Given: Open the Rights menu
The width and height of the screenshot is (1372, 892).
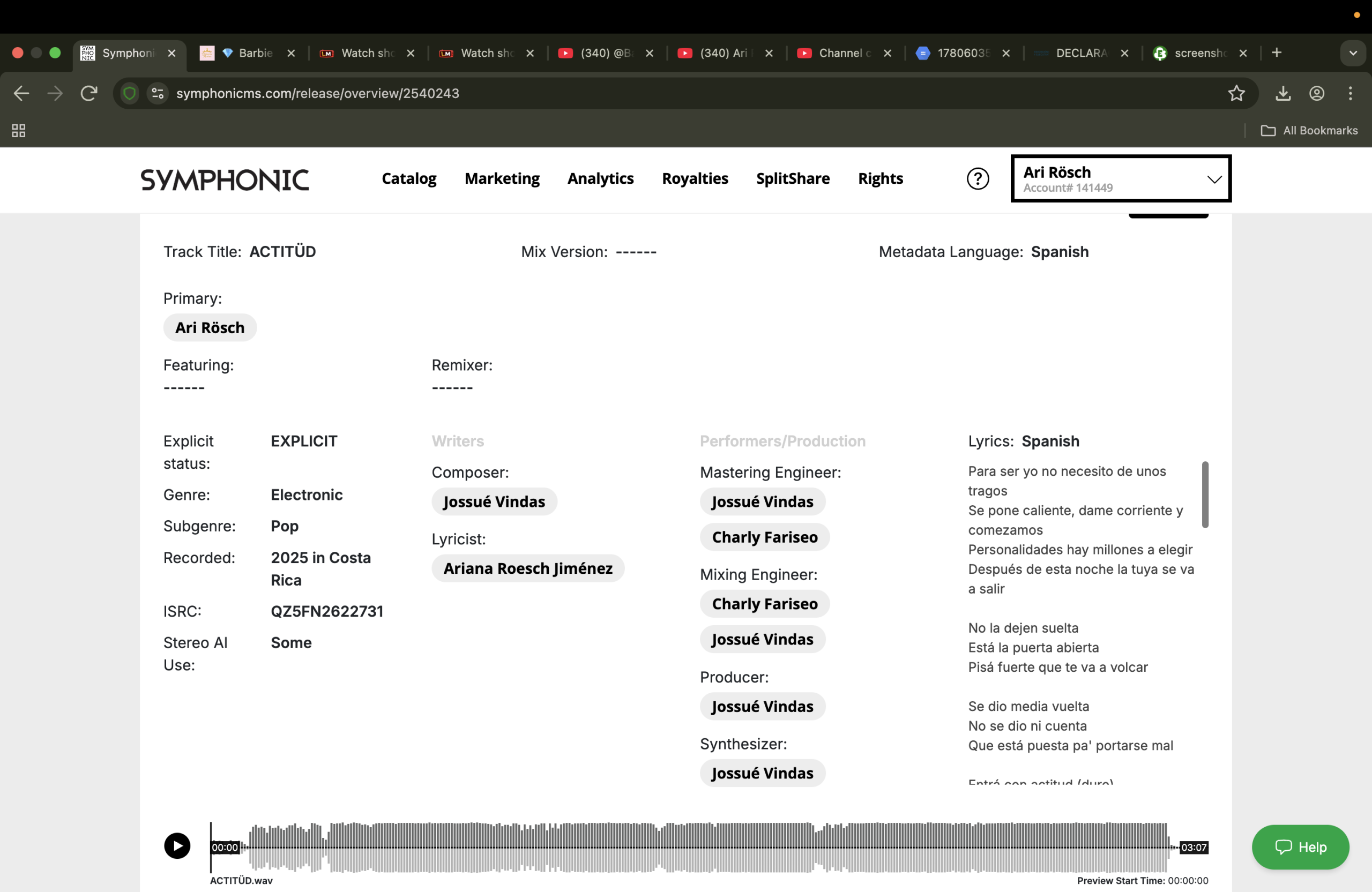Looking at the screenshot, I should click(880, 178).
